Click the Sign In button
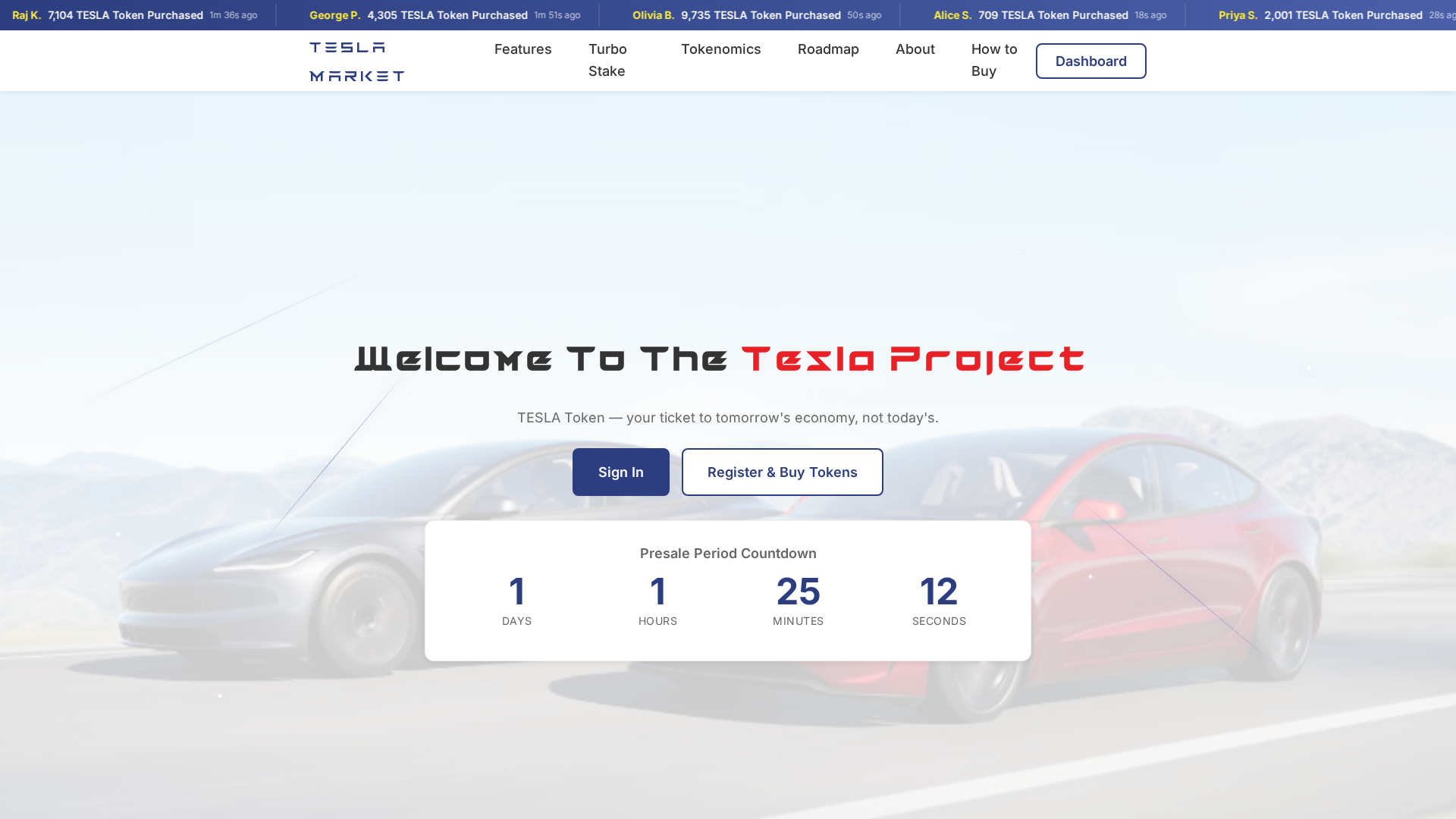1456x819 pixels. click(620, 472)
